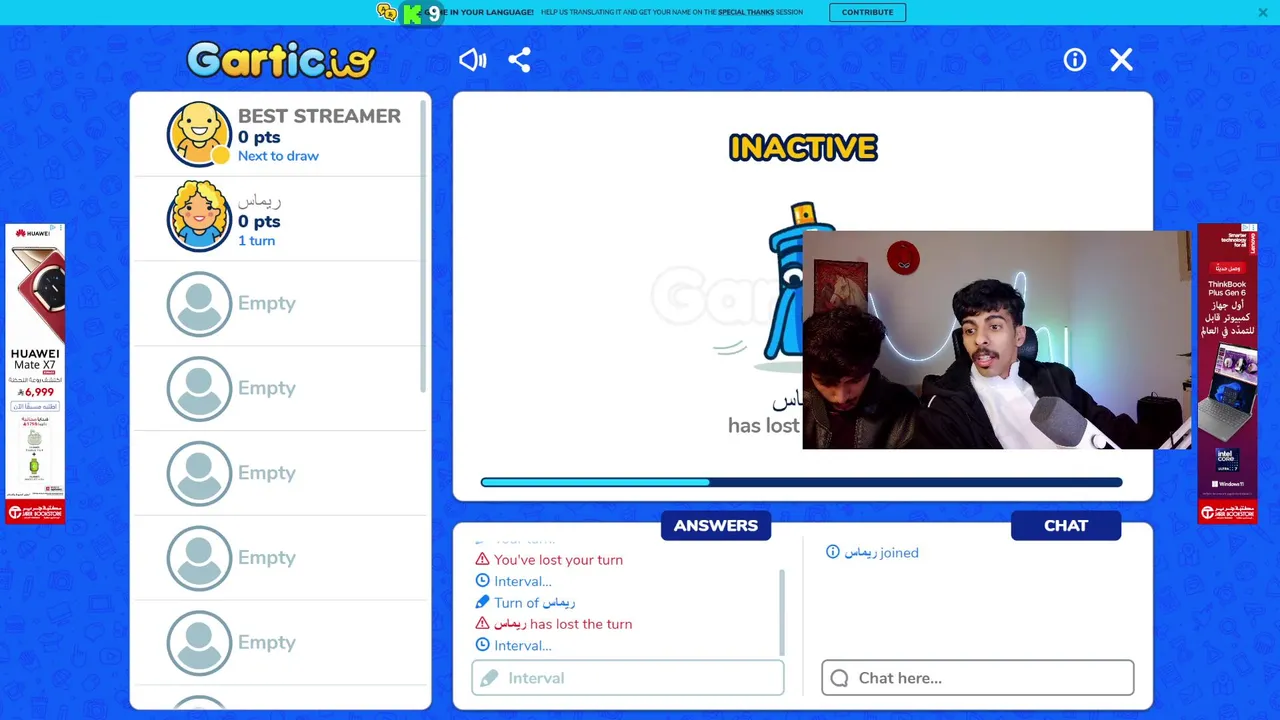This screenshot has width=1280, height=720.
Task: Click 'ريماس joined' chat message
Action: 881,552
